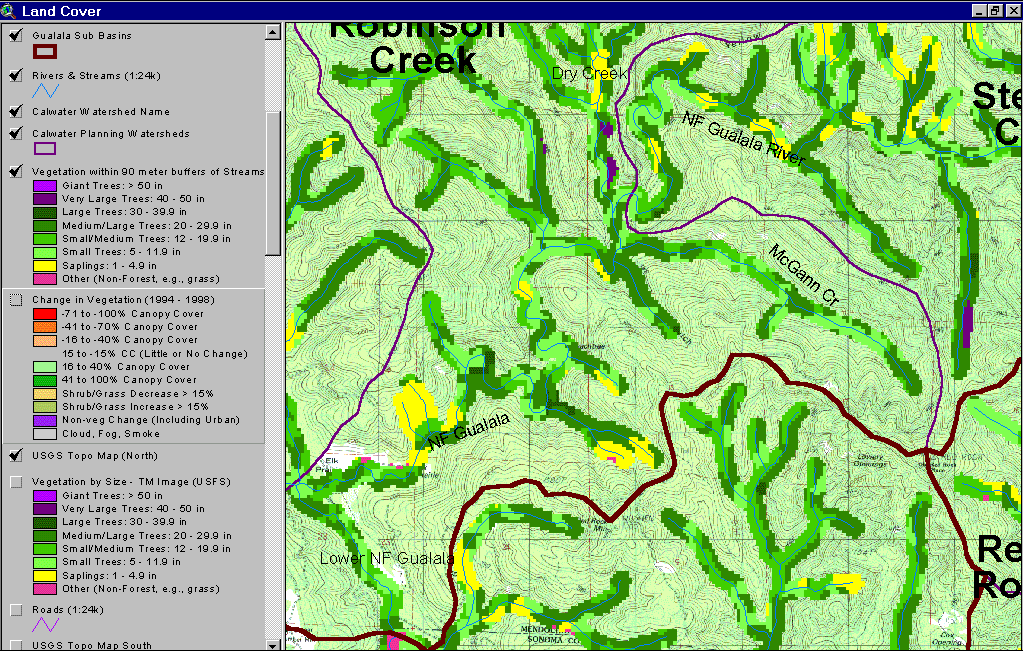Click the McGann Cr map label
The width and height of the screenshot is (1023, 651).
pyautogui.click(x=803, y=275)
